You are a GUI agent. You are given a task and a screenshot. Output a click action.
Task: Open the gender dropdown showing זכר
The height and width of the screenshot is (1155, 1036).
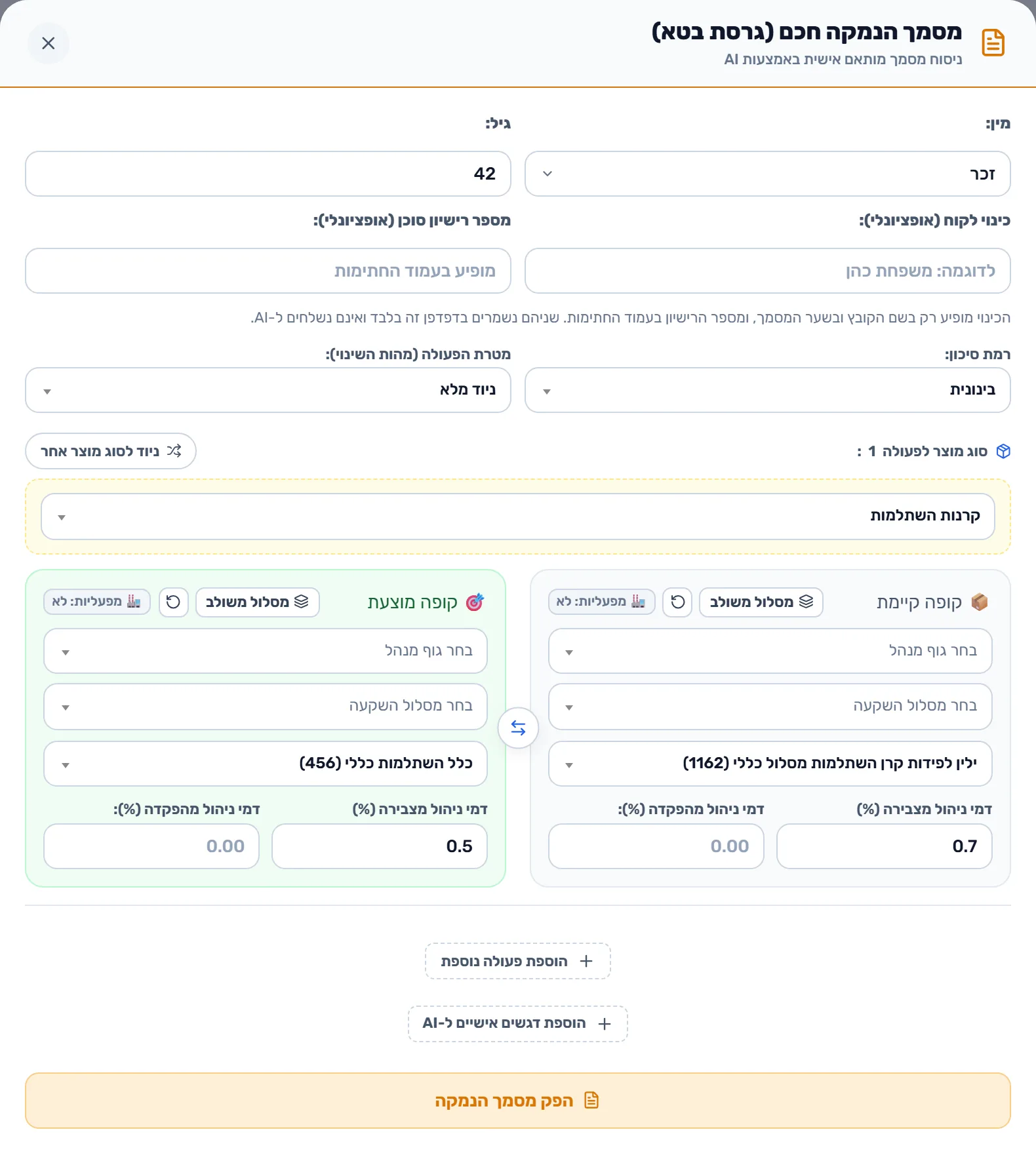click(767, 174)
